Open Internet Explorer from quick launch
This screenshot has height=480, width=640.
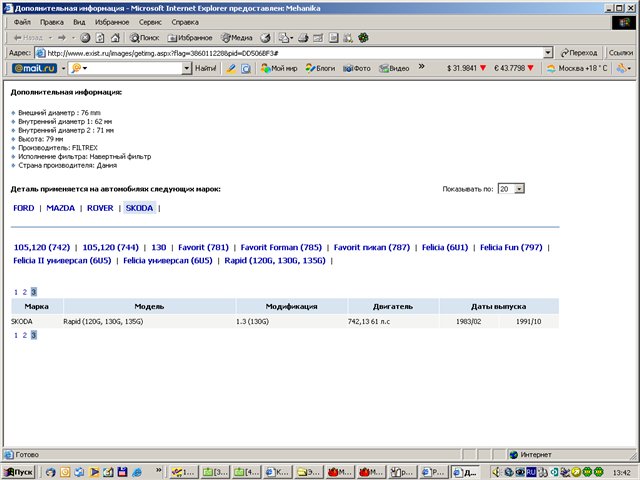point(137,472)
